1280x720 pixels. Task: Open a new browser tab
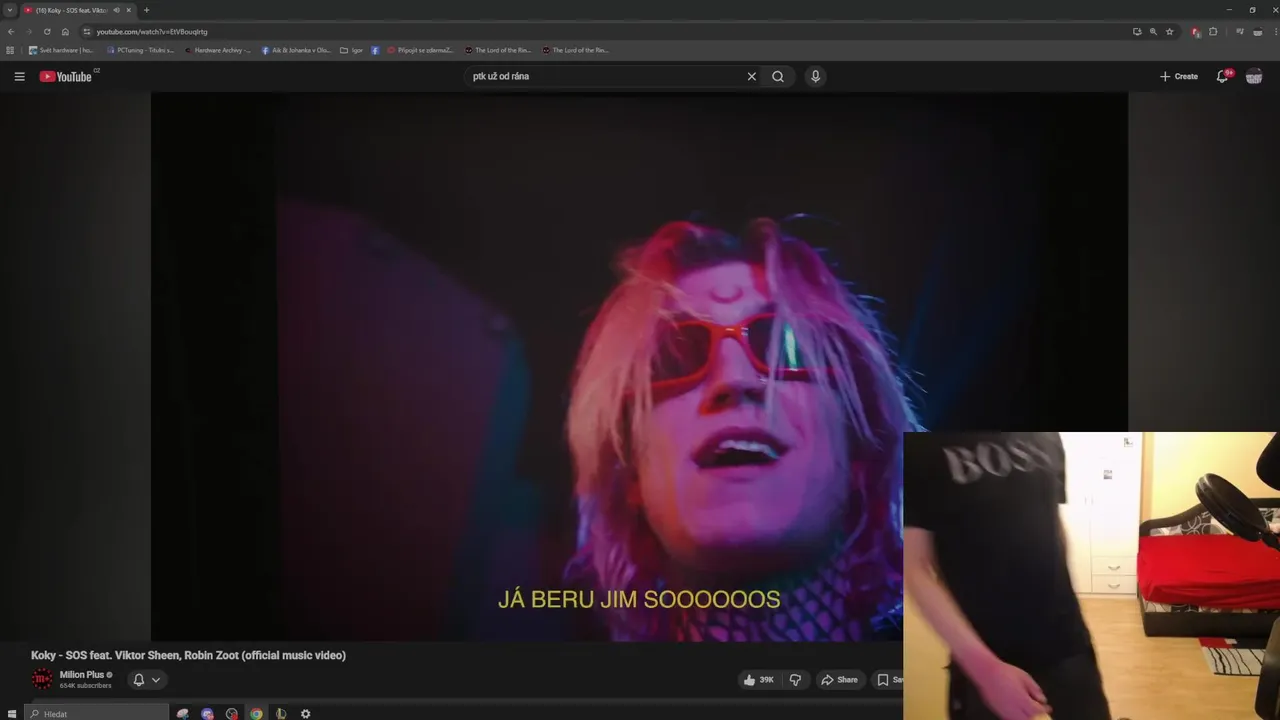[x=146, y=10]
